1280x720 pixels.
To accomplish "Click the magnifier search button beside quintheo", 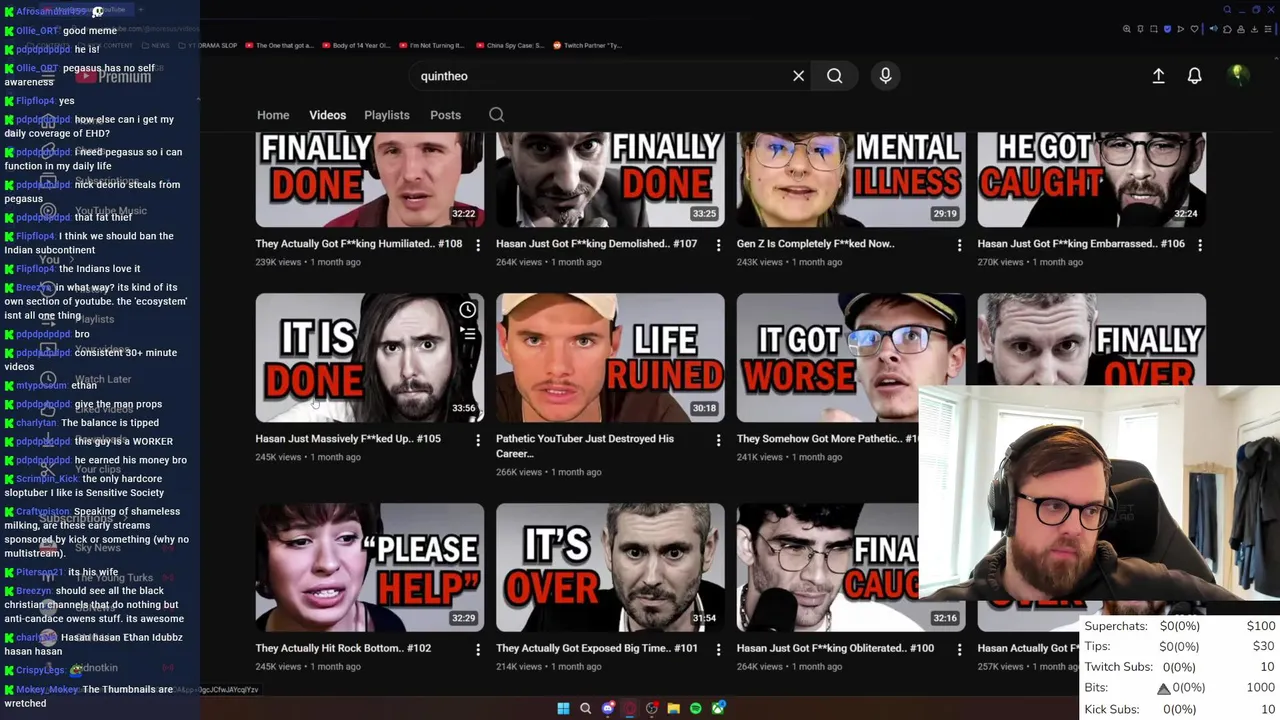I will 834,76.
